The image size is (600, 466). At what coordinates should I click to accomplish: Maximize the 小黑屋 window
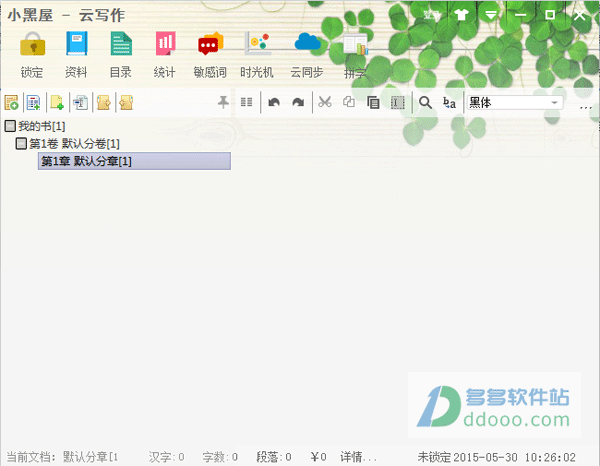pyautogui.click(x=550, y=15)
